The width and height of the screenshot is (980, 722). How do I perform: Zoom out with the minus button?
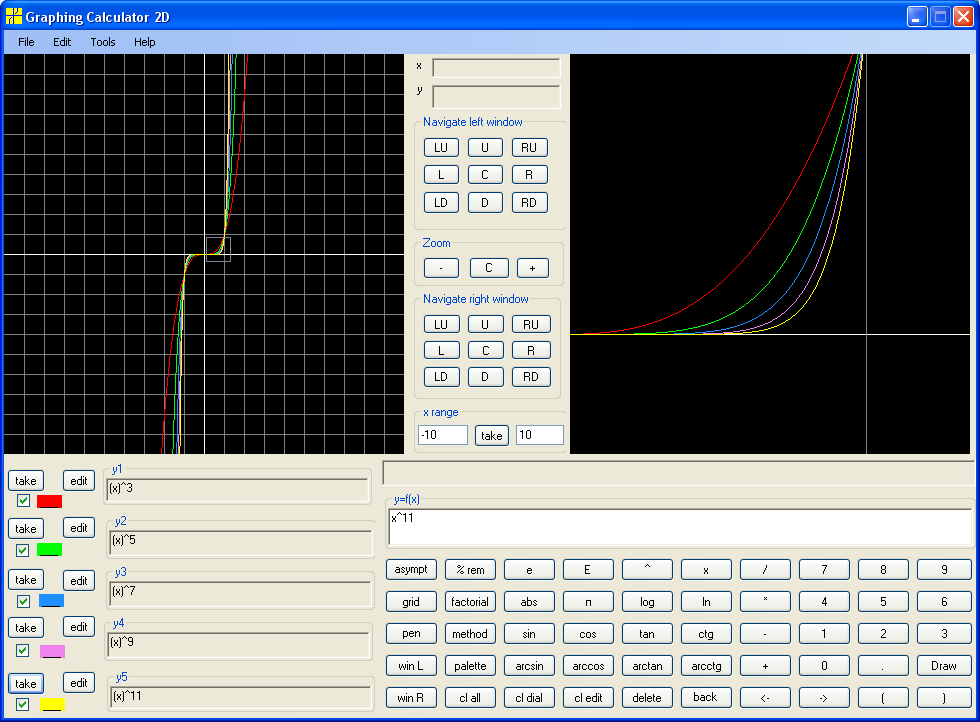(441, 268)
